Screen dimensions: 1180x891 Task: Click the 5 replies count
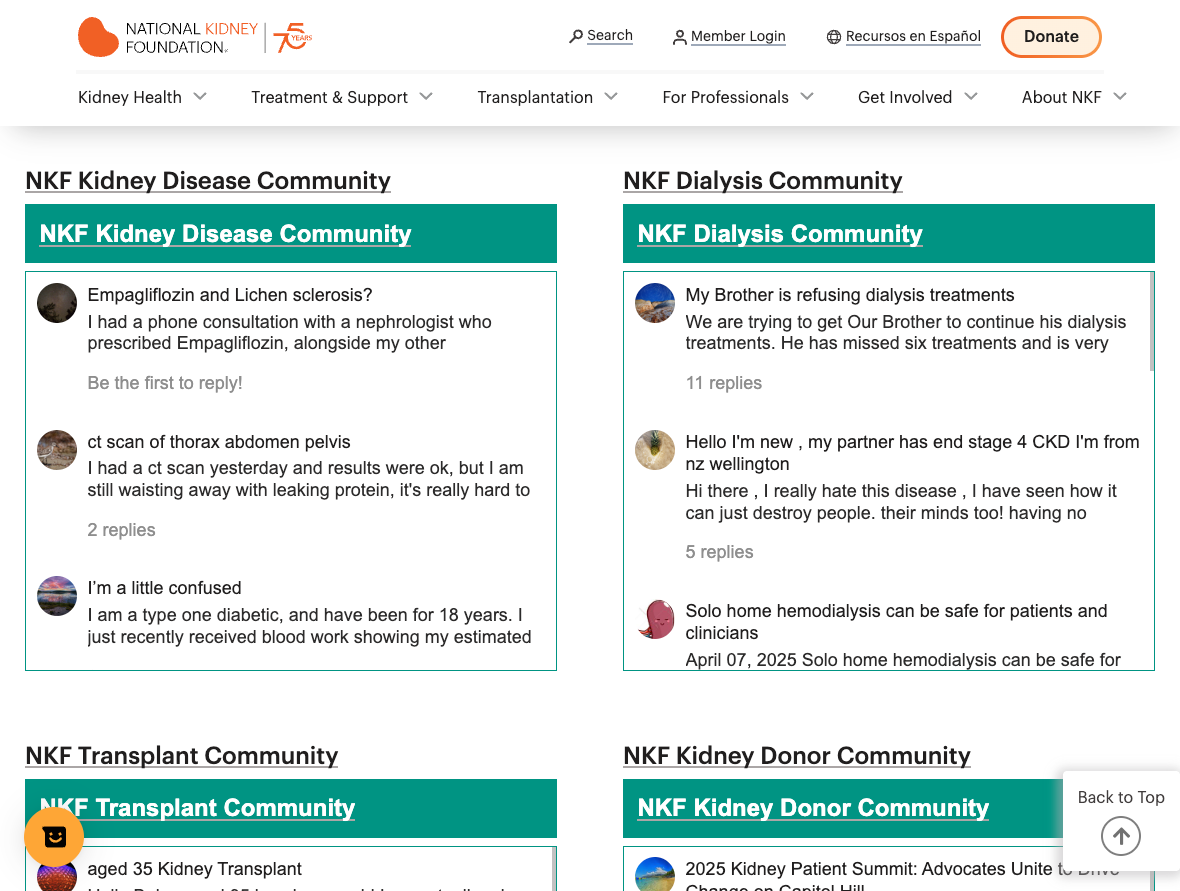pos(719,552)
